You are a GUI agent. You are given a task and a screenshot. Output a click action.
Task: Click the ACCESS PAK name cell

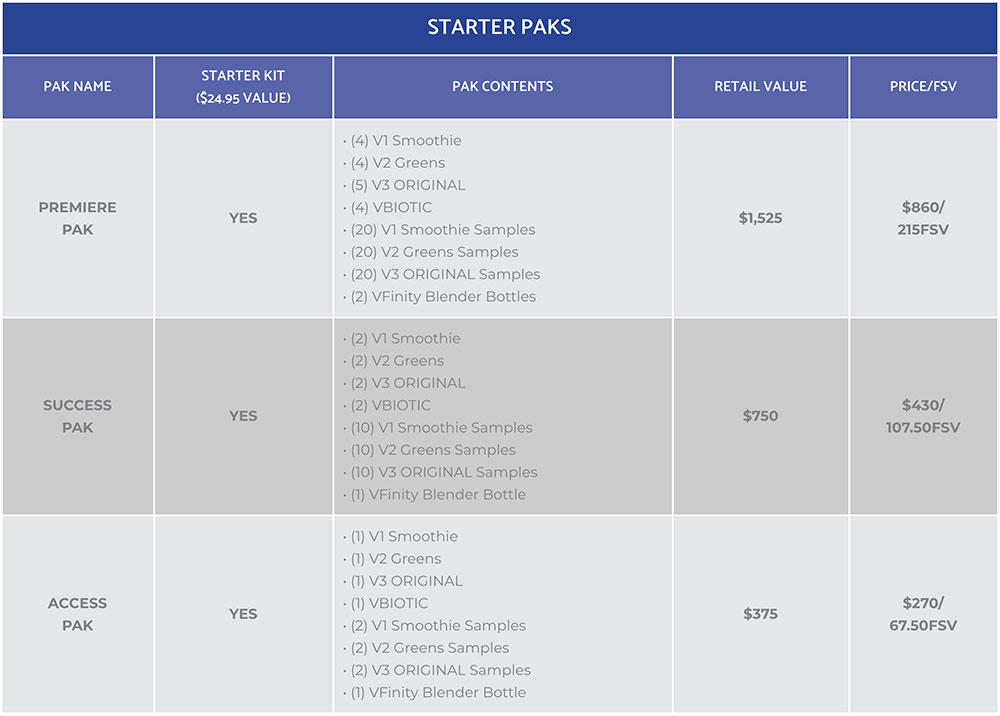[x=78, y=614]
